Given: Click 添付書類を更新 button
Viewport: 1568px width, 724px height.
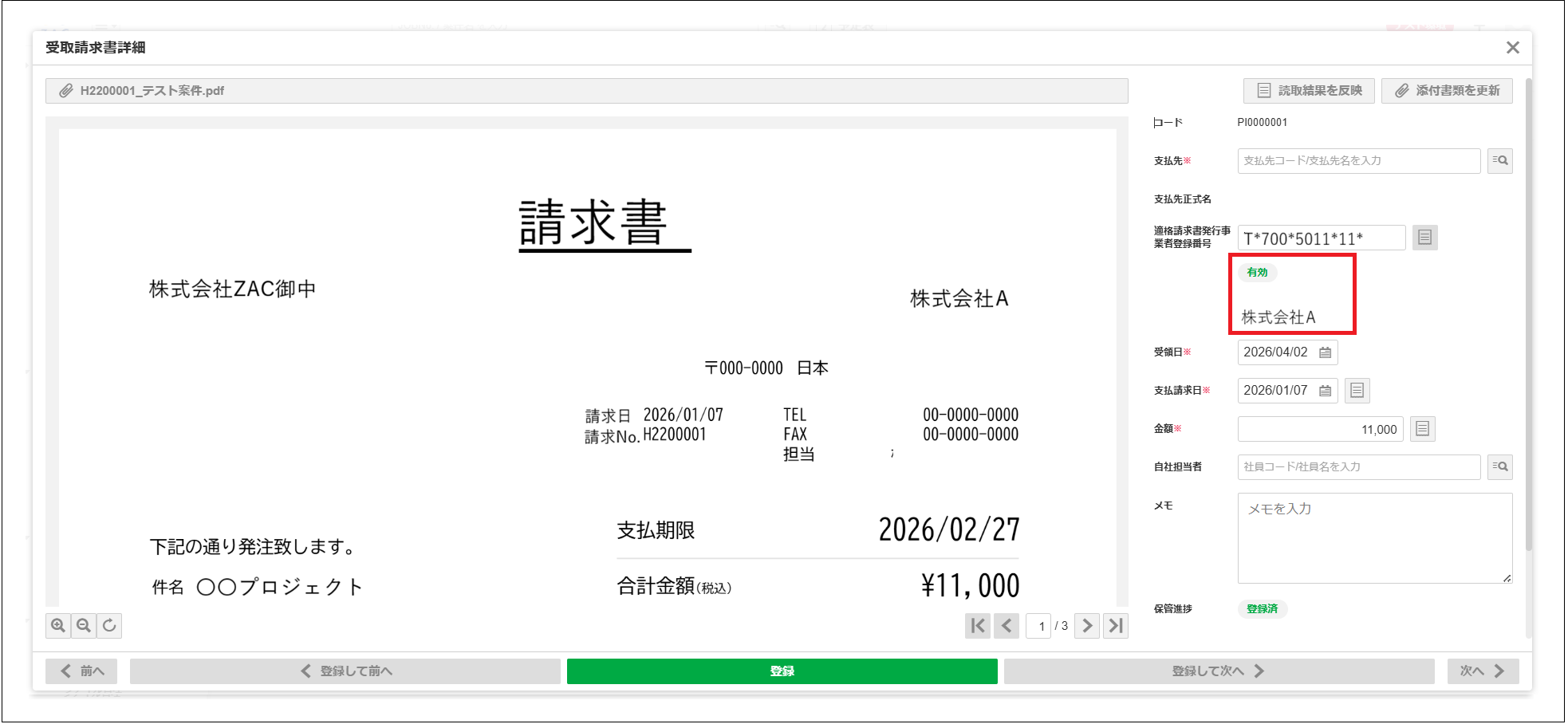Looking at the screenshot, I should click(x=1448, y=91).
